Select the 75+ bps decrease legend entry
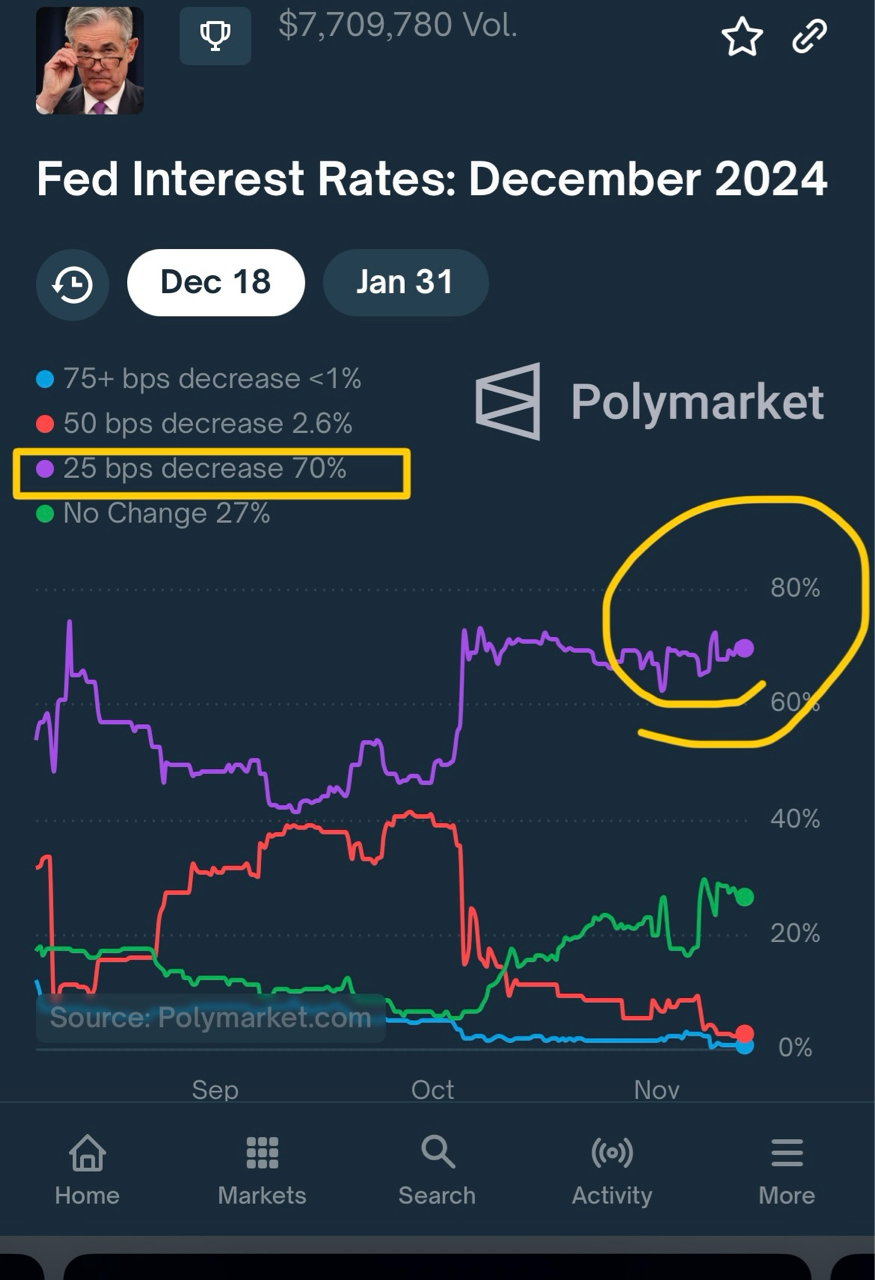Viewport: 875px width, 1280px height. 198,379
